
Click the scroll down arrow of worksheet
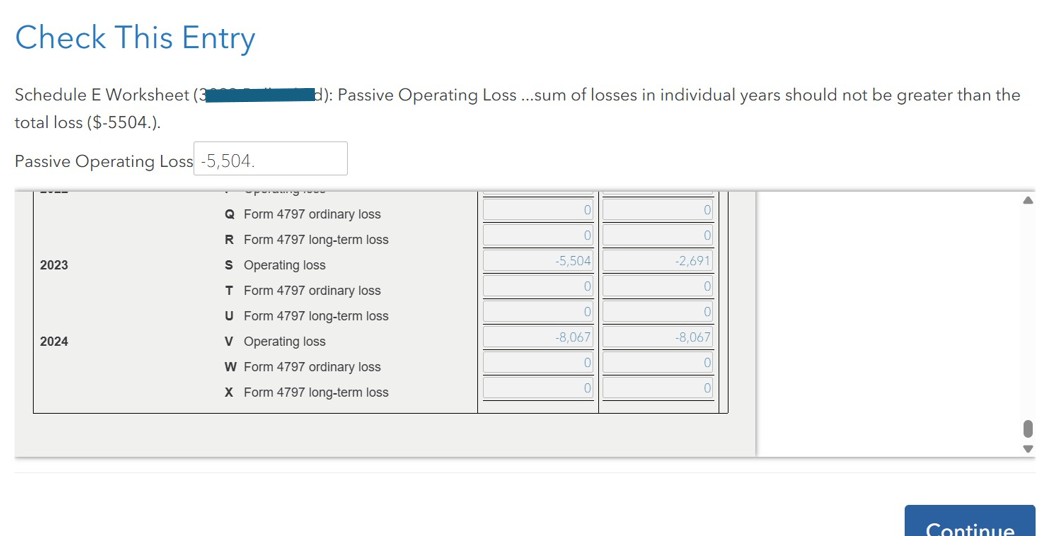[1027, 449]
